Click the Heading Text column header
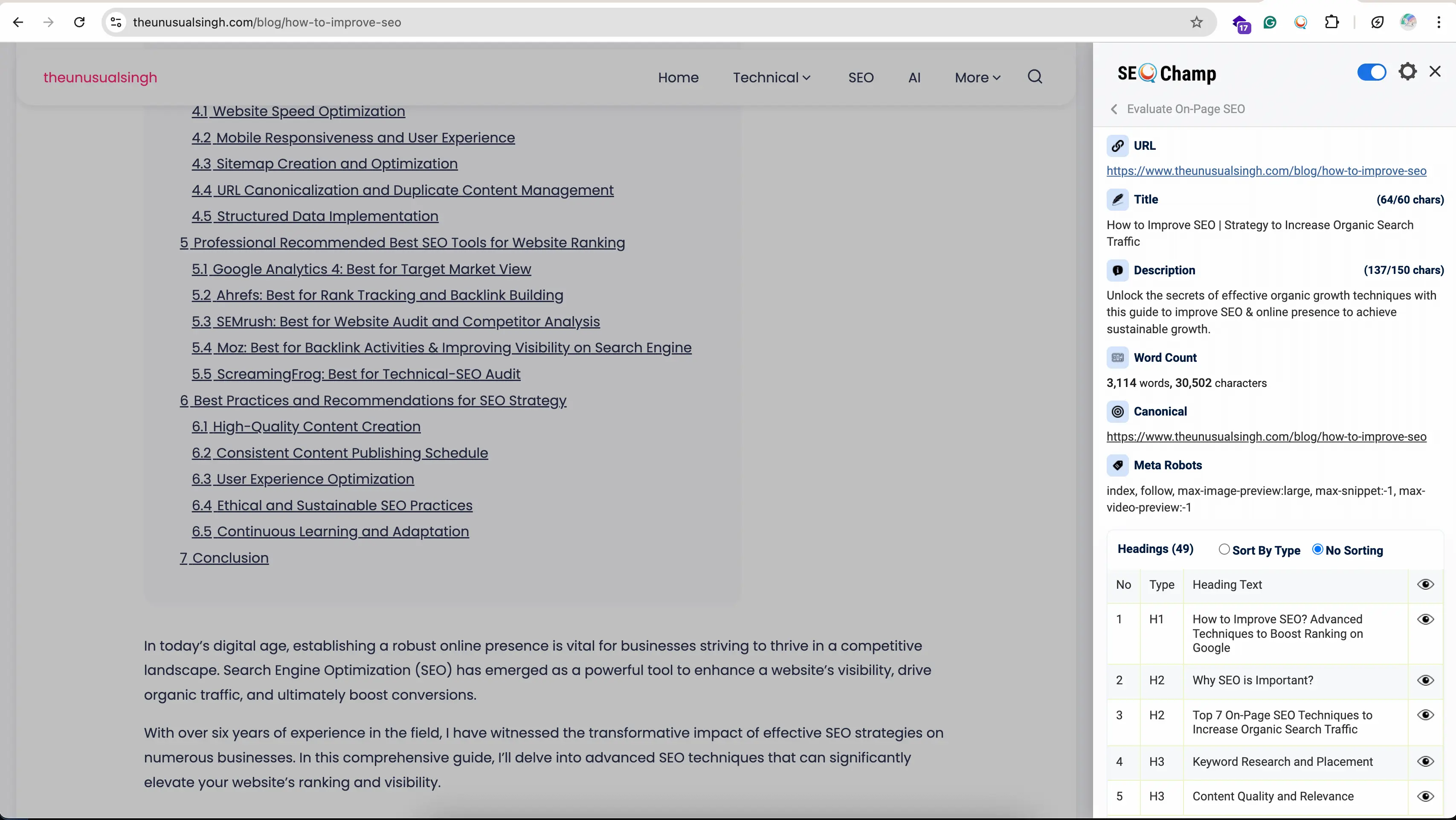Viewport: 1456px width, 820px height. 1227,585
